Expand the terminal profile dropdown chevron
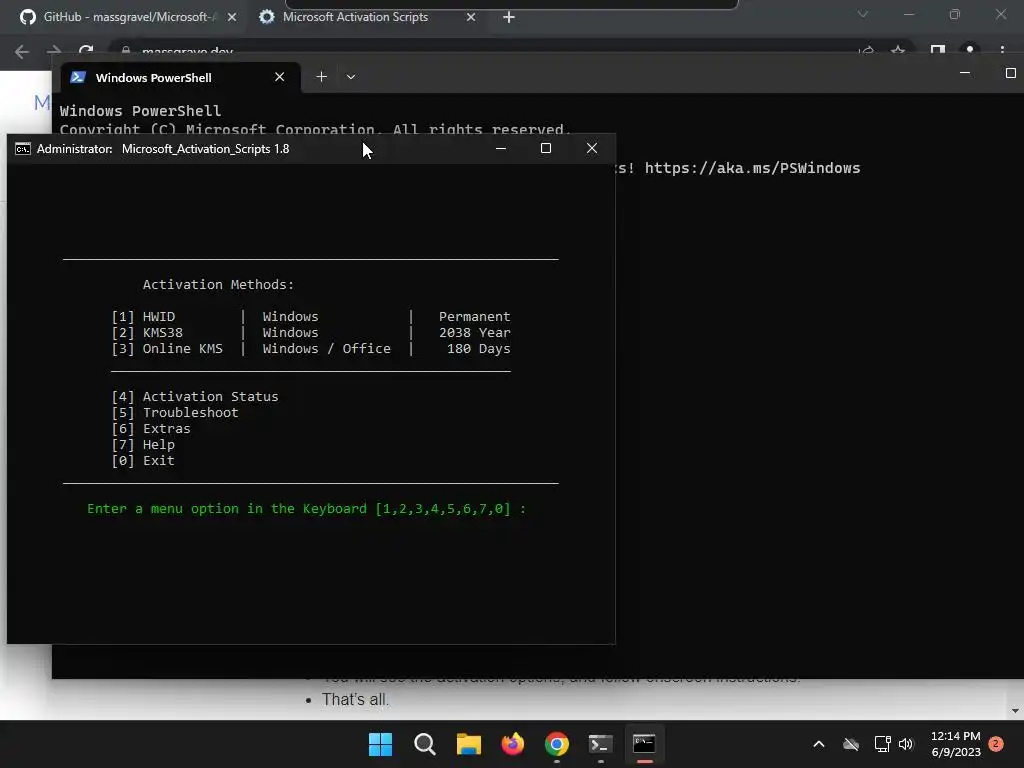 point(351,77)
